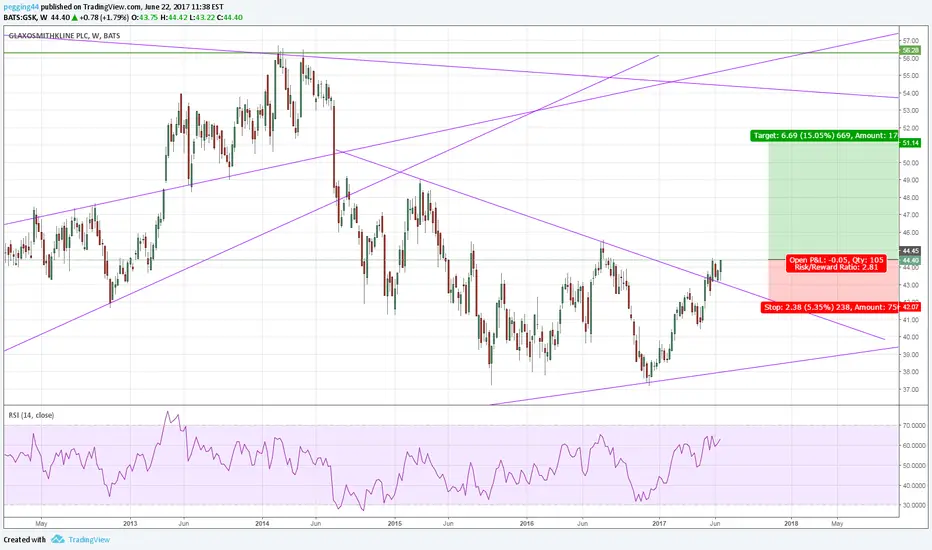932x550 pixels.
Task: Select the red Stop 2.38 (5.35%) label
Action: pyautogui.click(x=831, y=307)
